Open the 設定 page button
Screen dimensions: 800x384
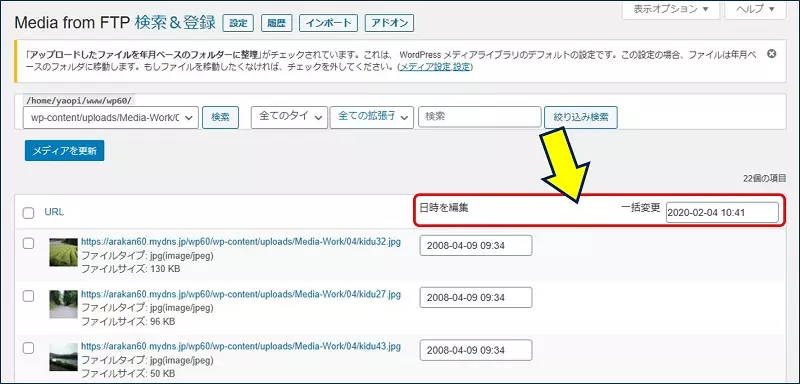click(x=238, y=23)
